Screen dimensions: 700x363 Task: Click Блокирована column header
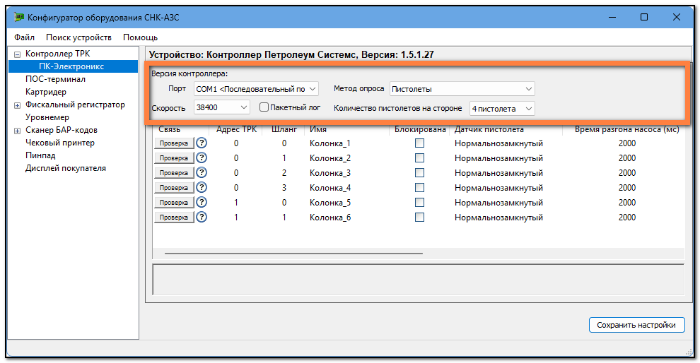coord(420,129)
